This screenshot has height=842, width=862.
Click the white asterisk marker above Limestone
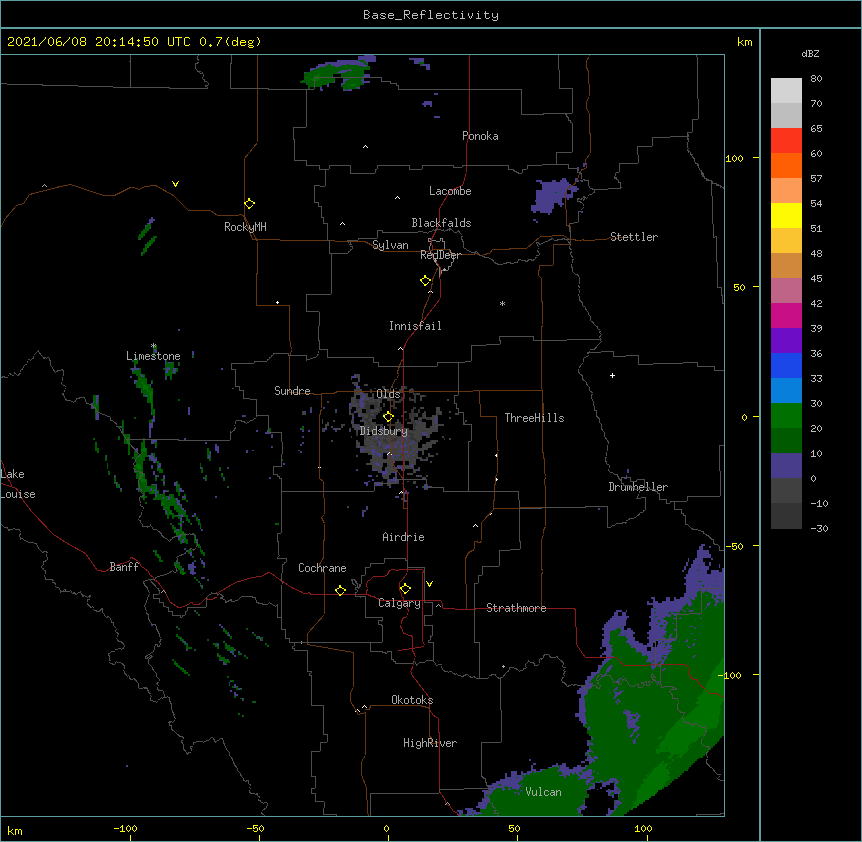pyautogui.click(x=154, y=346)
